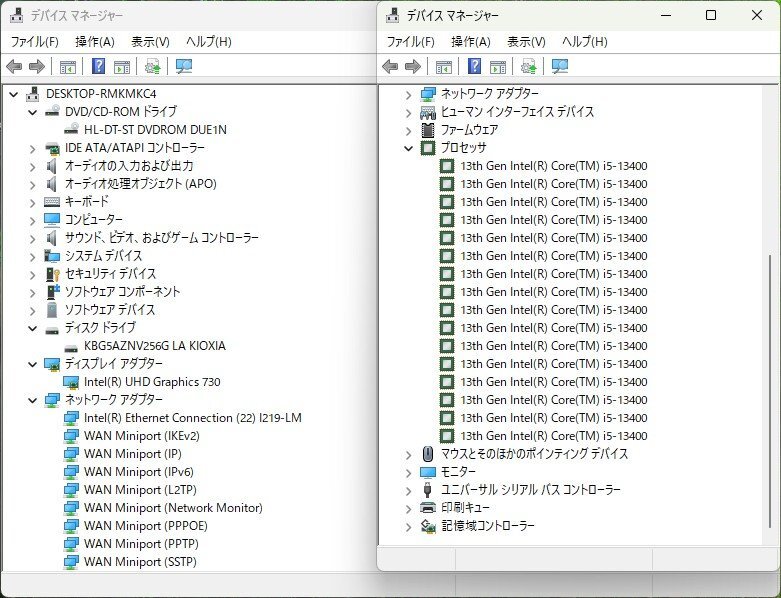Screen dimensions: 781x598
Task: Select the ファームウェア category icon
Action: point(428,130)
